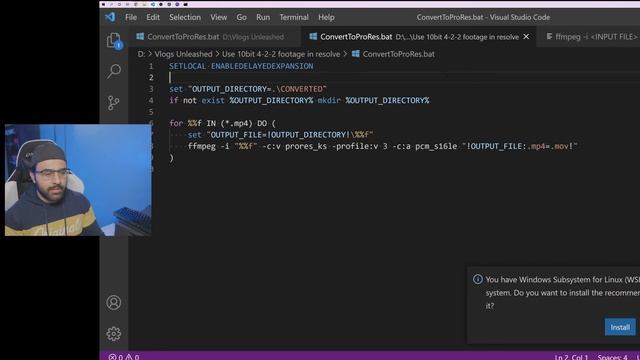
Task: Open the View menu
Action: 218,17
